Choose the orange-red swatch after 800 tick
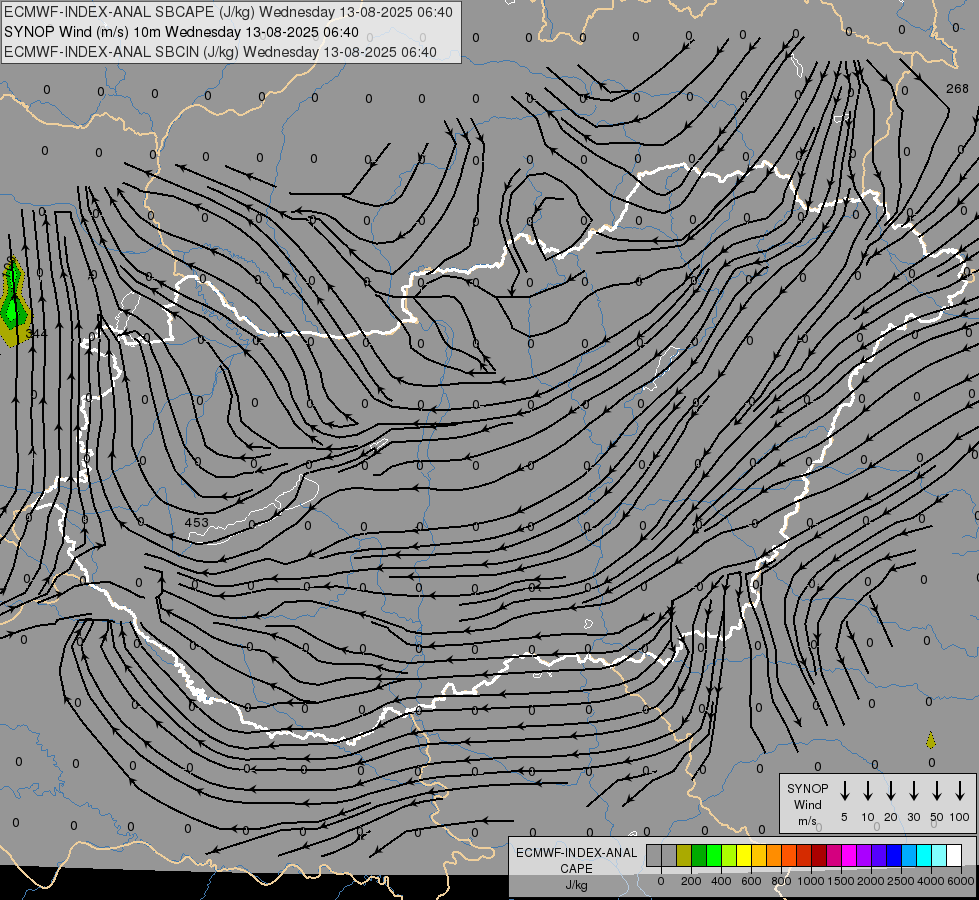This screenshot has height=900, width=979. click(x=789, y=856)
